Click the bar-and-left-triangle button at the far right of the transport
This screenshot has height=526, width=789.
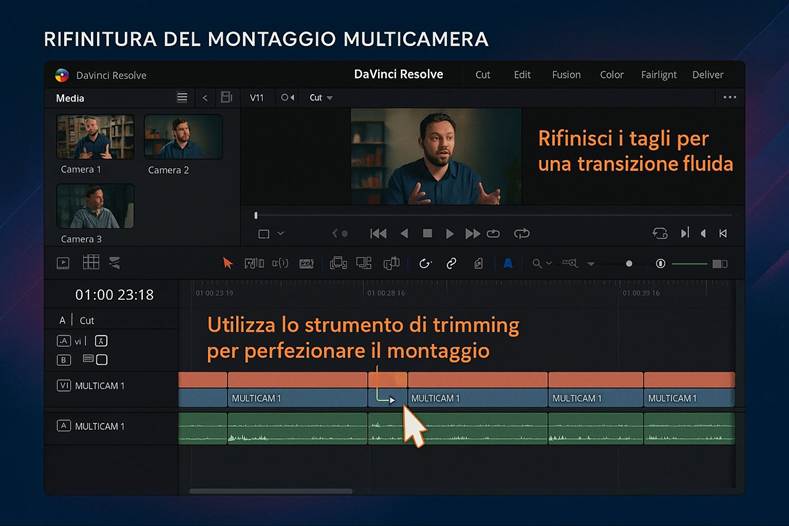click(723, 234)
